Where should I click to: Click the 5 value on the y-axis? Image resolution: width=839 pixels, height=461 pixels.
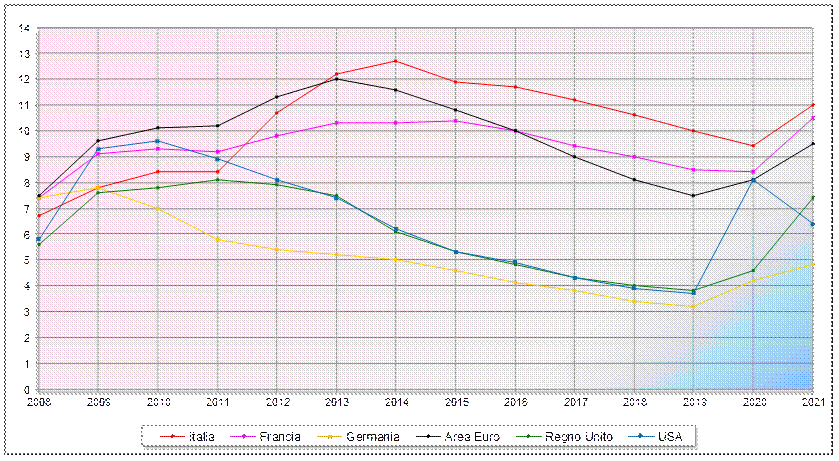coord(27,261)
